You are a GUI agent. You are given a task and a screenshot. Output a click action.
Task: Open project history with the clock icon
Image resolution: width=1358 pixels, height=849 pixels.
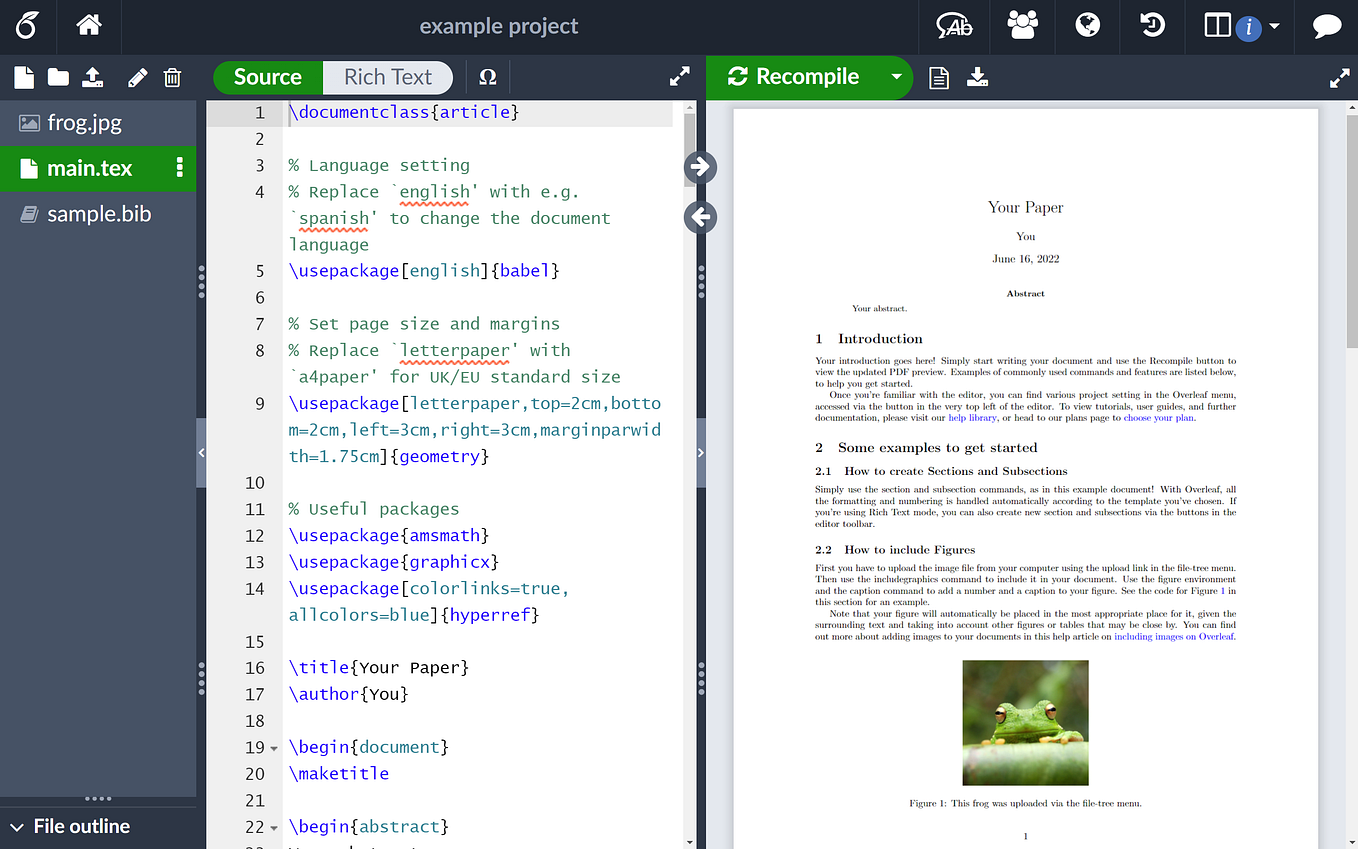click(1151, 27)
